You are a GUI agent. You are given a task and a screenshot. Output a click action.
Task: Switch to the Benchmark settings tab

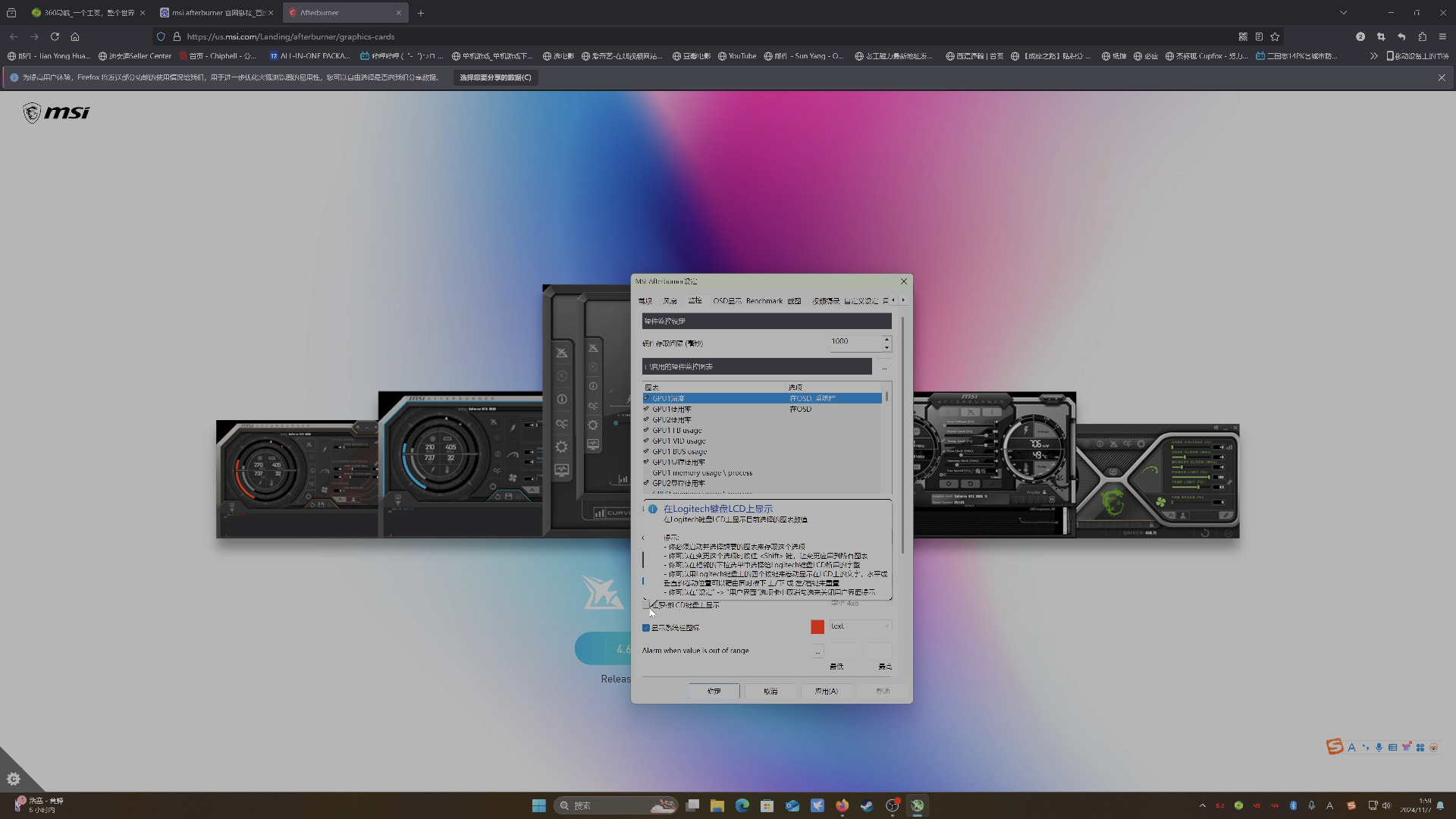[764, 301]
